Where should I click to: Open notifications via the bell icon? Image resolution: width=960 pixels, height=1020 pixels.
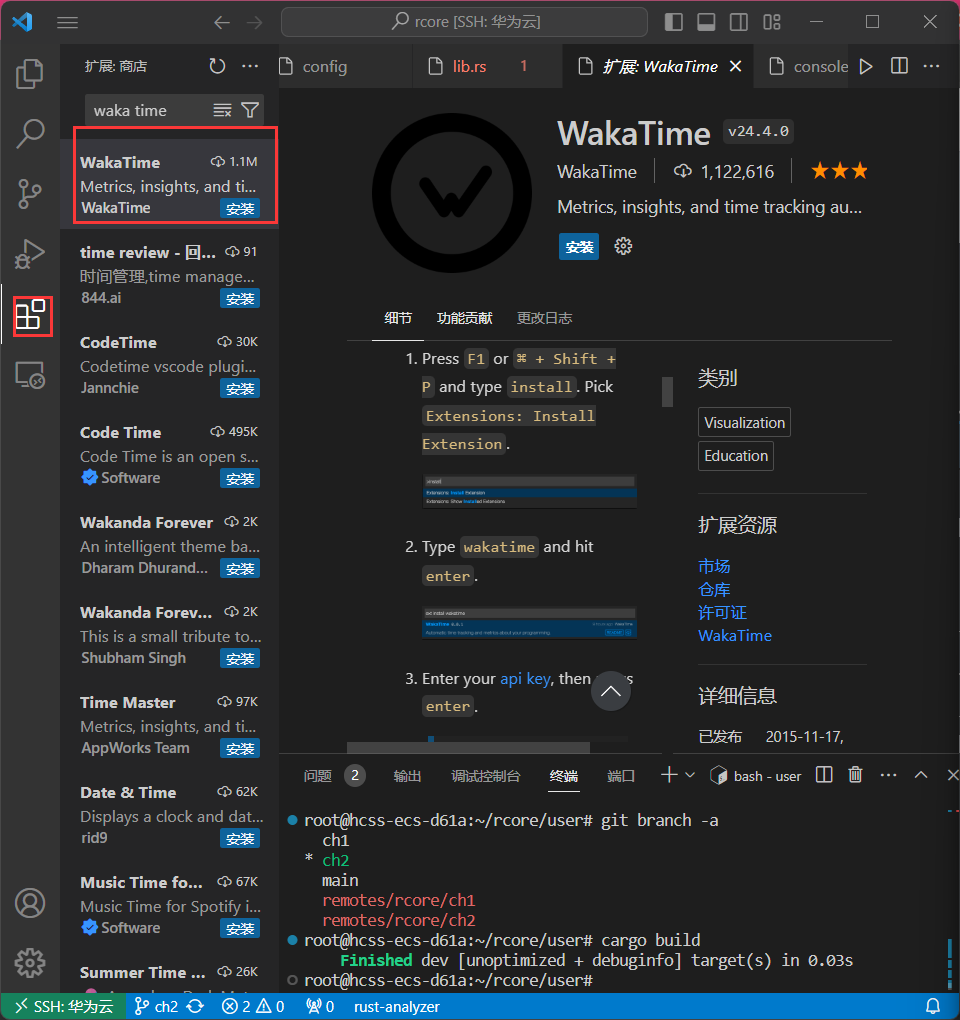(934, 1006)
